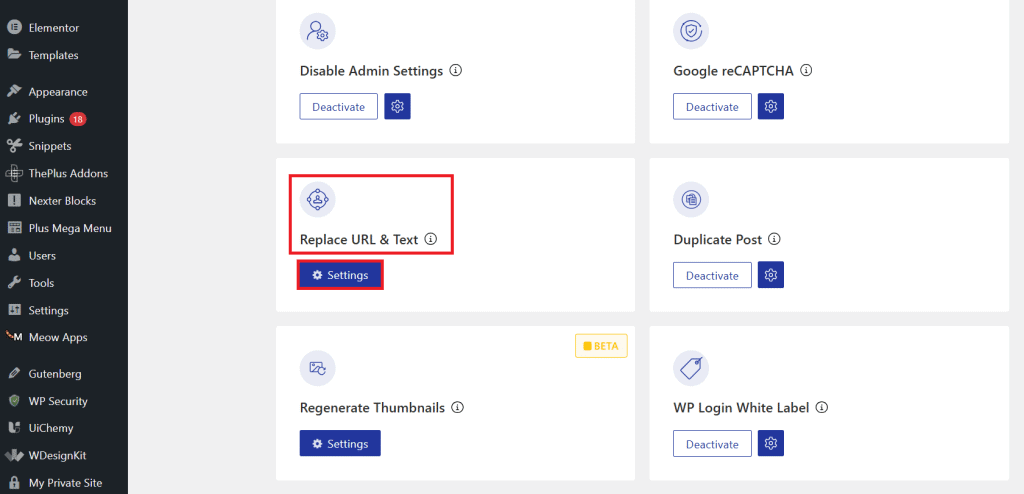The image size is (1024, 494).
Task: Deactivate WP Login White Label feature
Action: pos(712,444)
